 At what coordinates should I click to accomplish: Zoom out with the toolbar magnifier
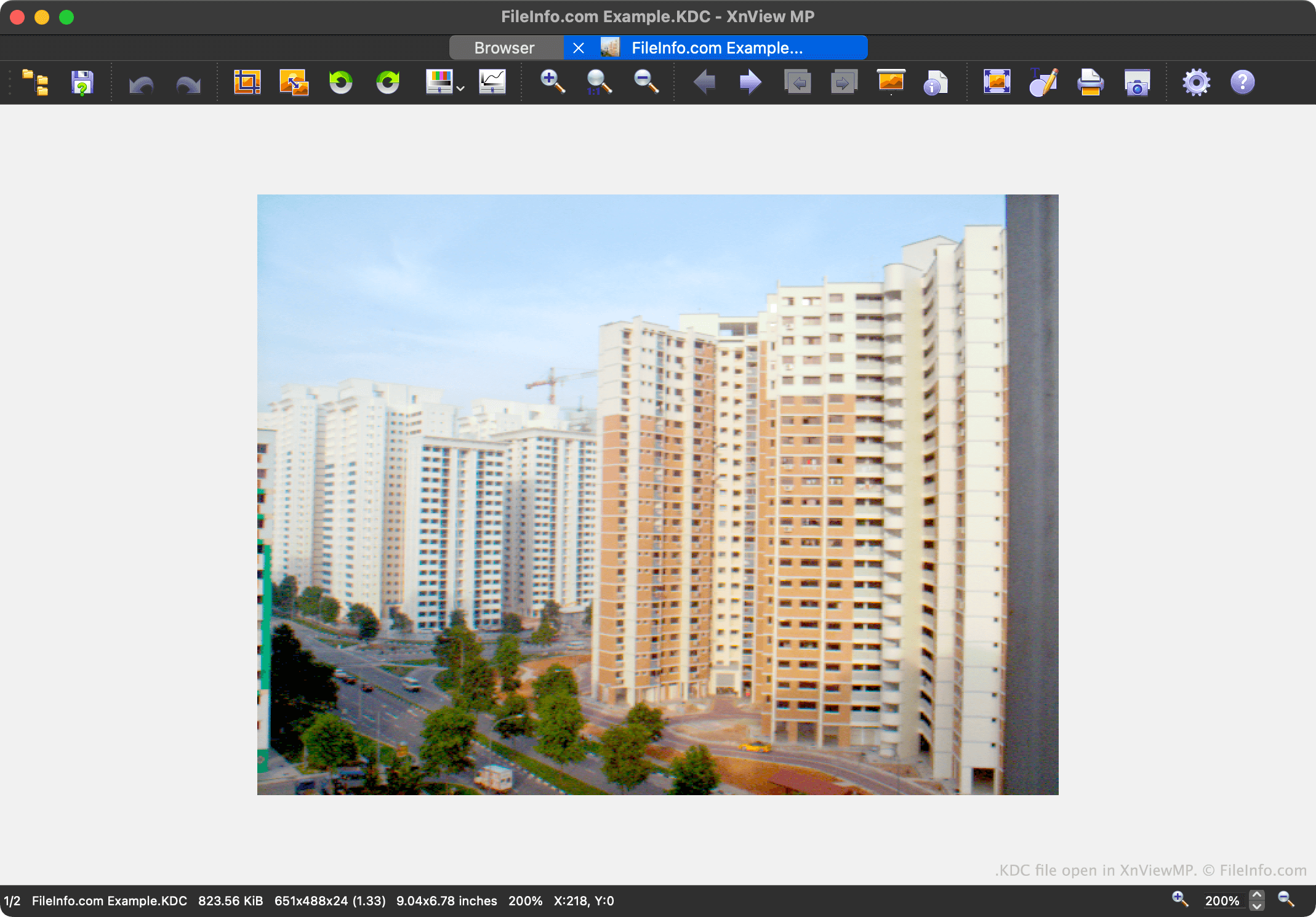pos(646,82)
